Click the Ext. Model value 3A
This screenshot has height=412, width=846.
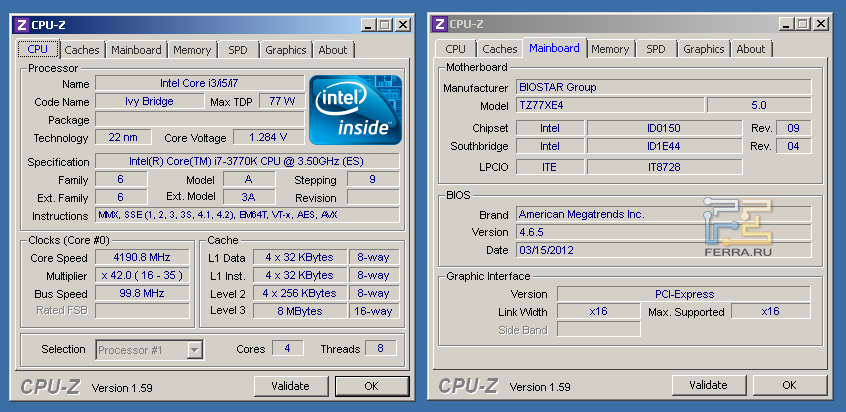pos(249,197)
